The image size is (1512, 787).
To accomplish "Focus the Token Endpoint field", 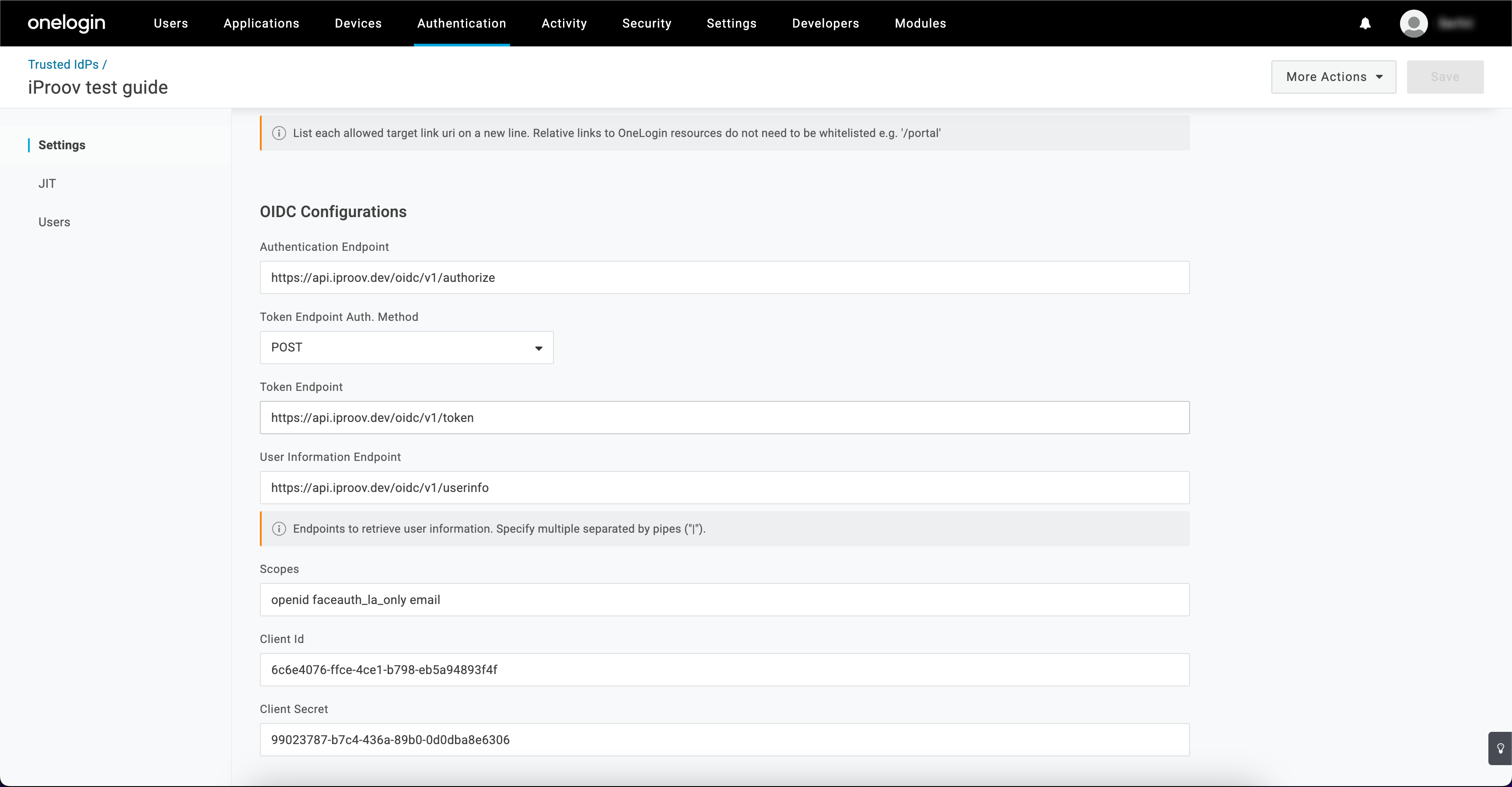I will coord(725,418).
